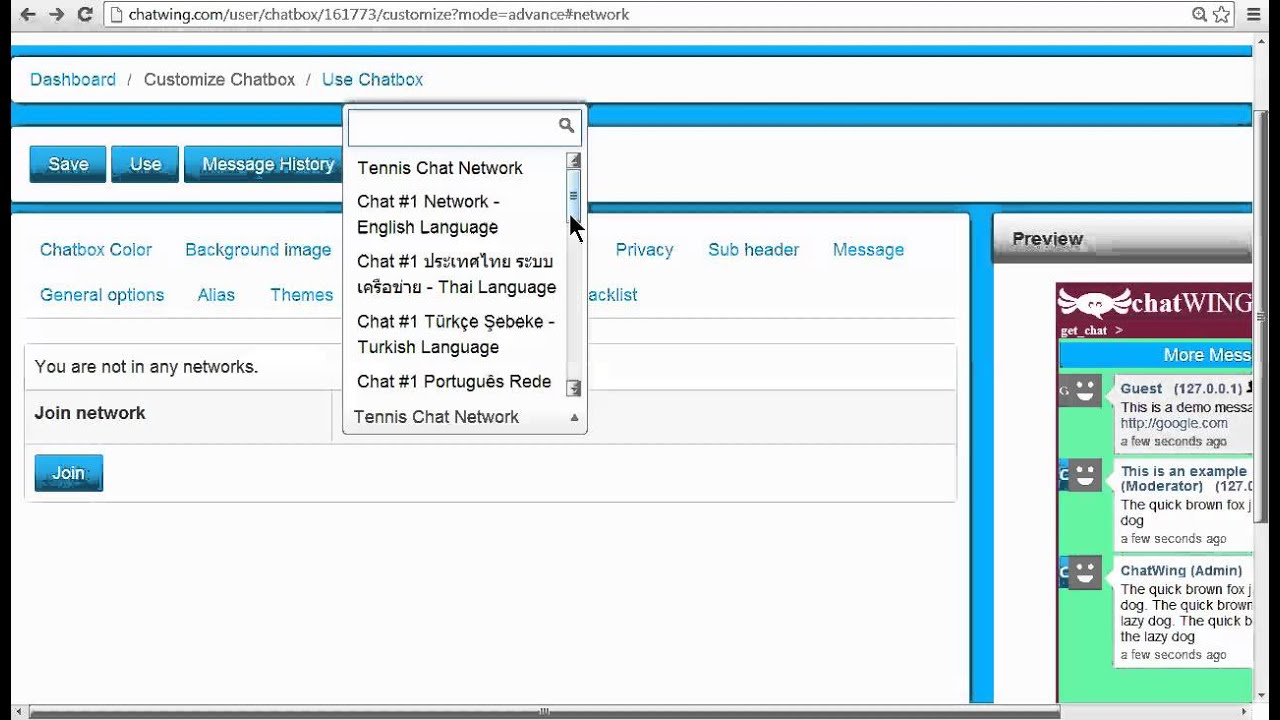Collapse the Tennis Chat Network select box
Screen dimensions: 1280x720
[x=465, y=417]
